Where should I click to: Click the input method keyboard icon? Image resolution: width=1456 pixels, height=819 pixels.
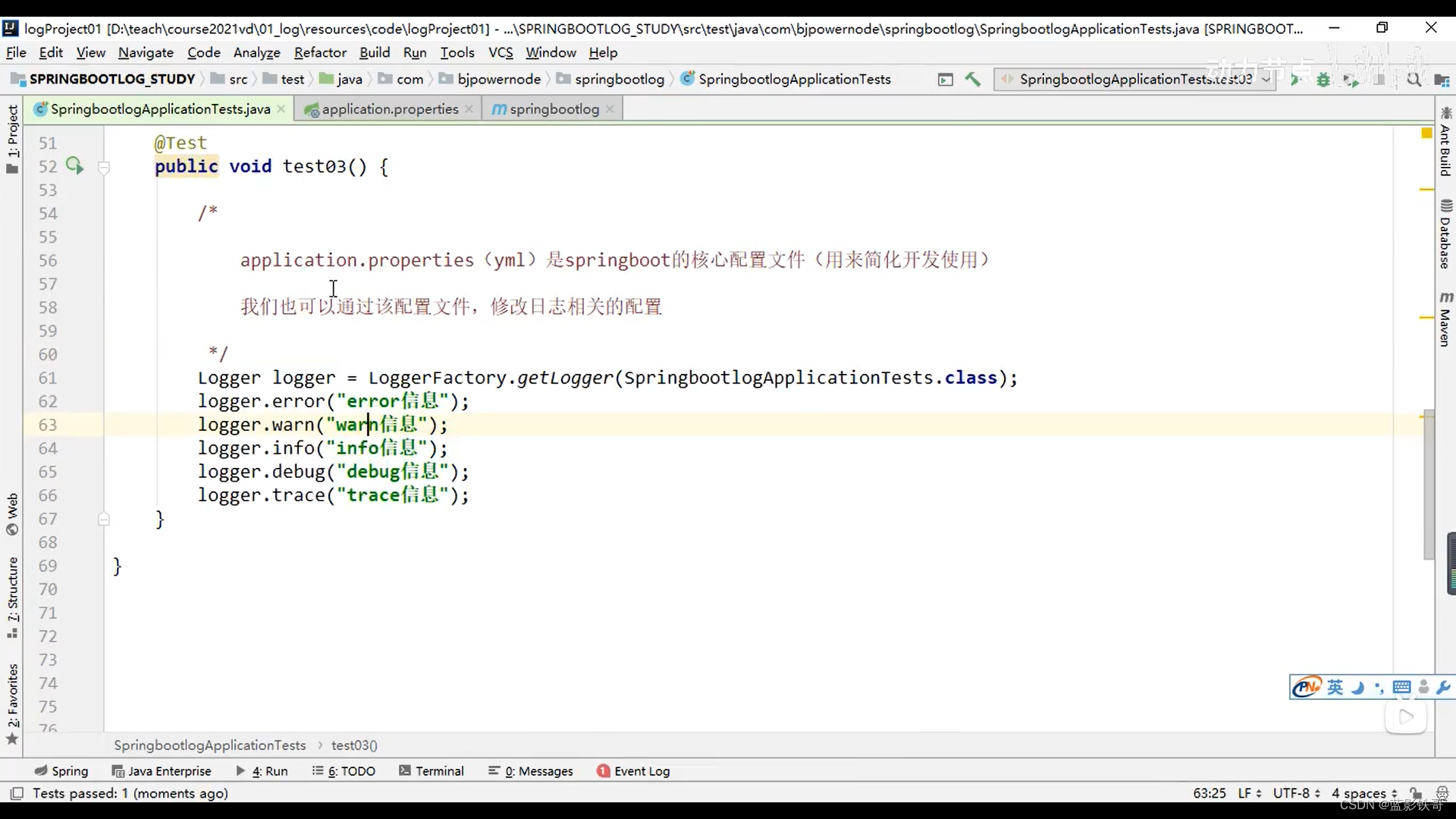coord(1401,687)
